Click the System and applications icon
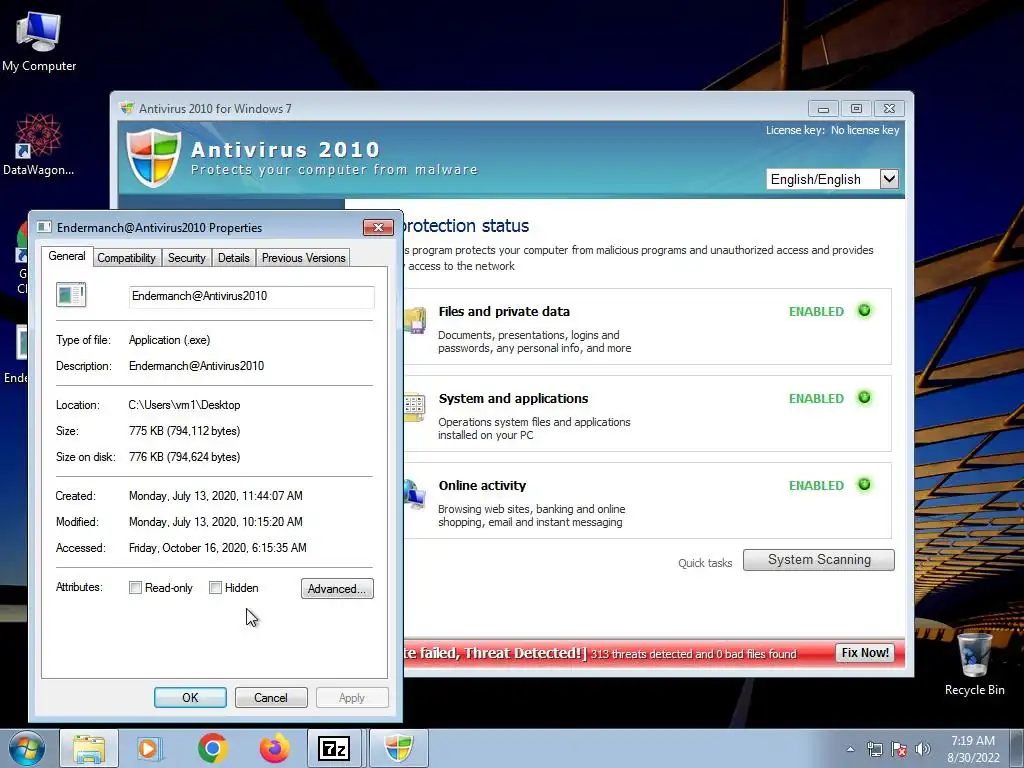This screenshot has width=1024, height=768. pyautogui.click(x=415, y=407)
